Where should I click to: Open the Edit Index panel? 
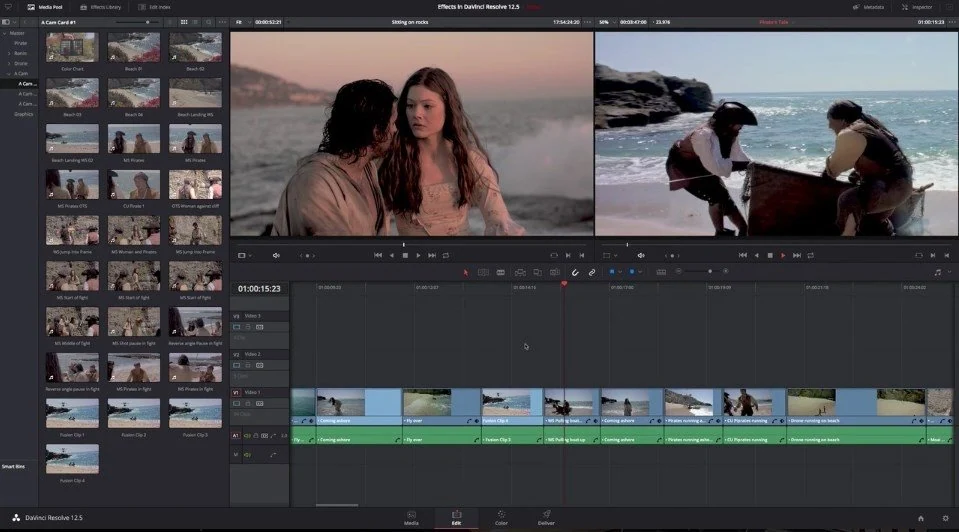154,7
